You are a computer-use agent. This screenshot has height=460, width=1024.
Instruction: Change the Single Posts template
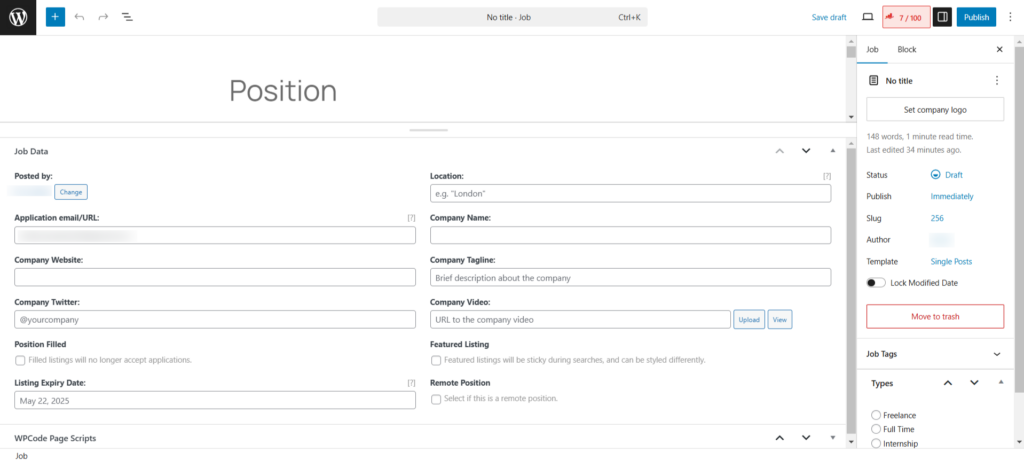(x=951, y=261)
